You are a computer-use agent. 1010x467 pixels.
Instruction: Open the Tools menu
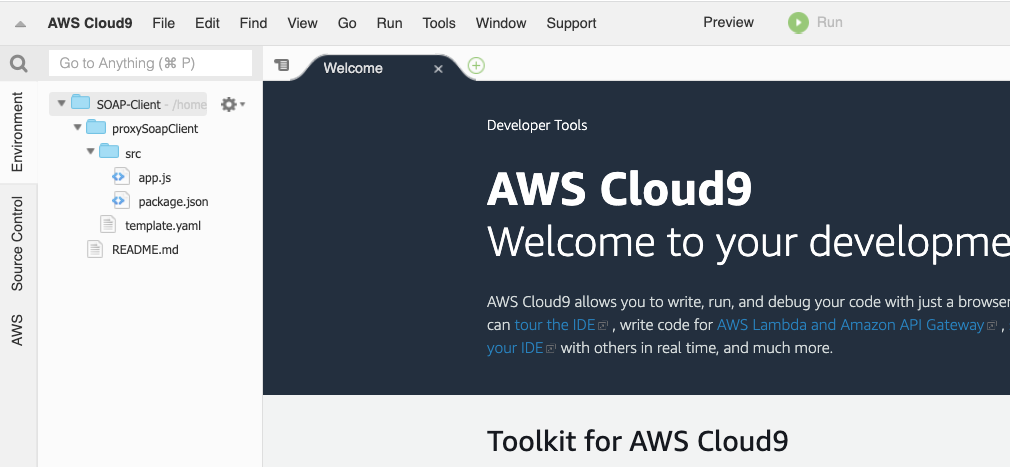[x=439, y=23]
